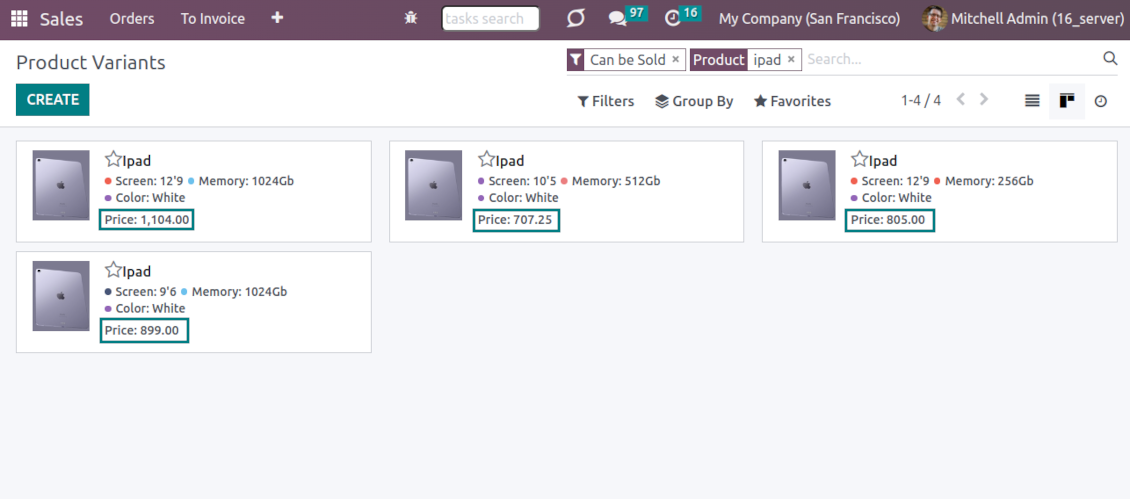Remove the Product ipad search facet
Screen dimensions: 1130x499
pos(791,60)
